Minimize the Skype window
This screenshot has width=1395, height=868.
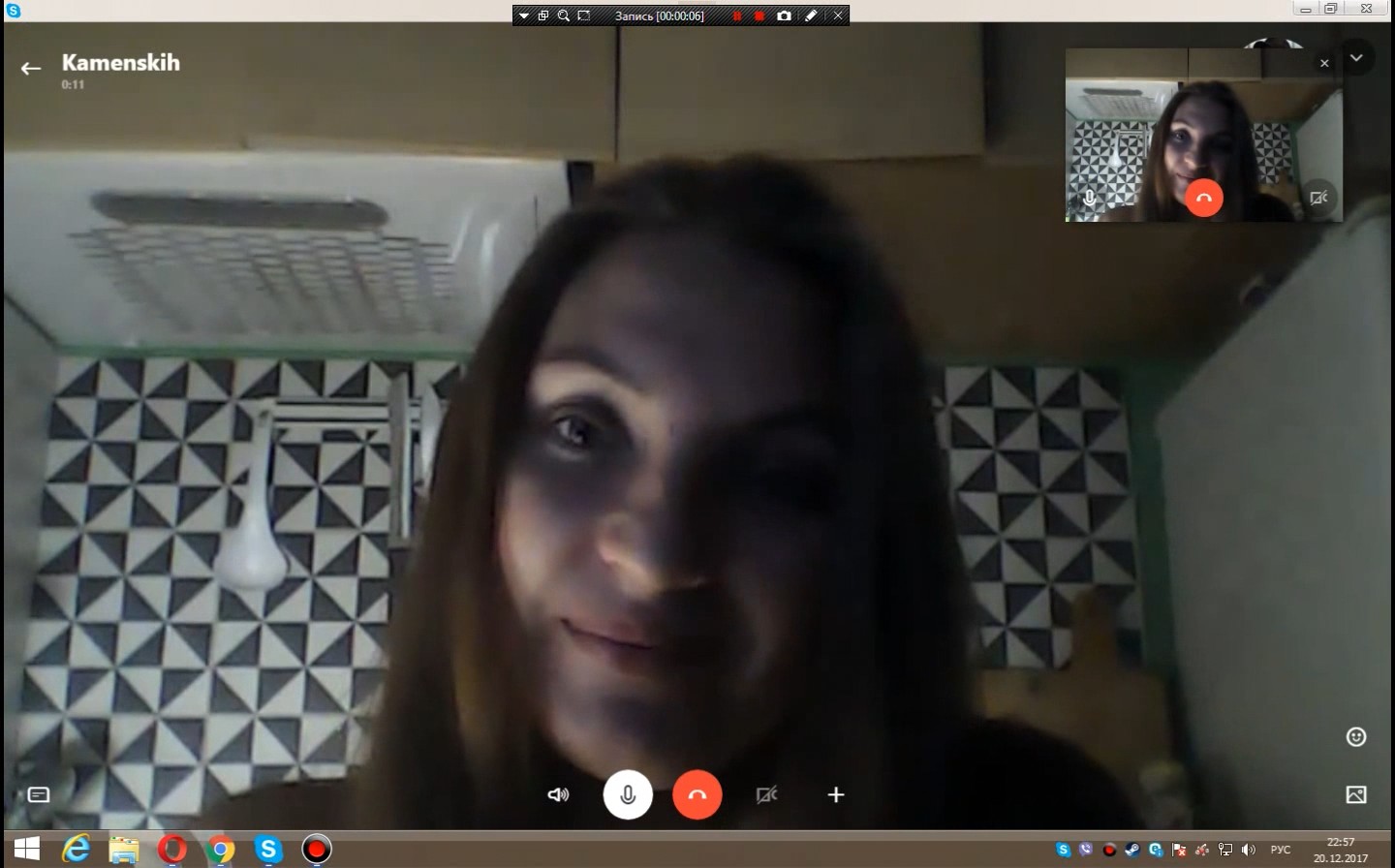click(x=1306, y=9)
